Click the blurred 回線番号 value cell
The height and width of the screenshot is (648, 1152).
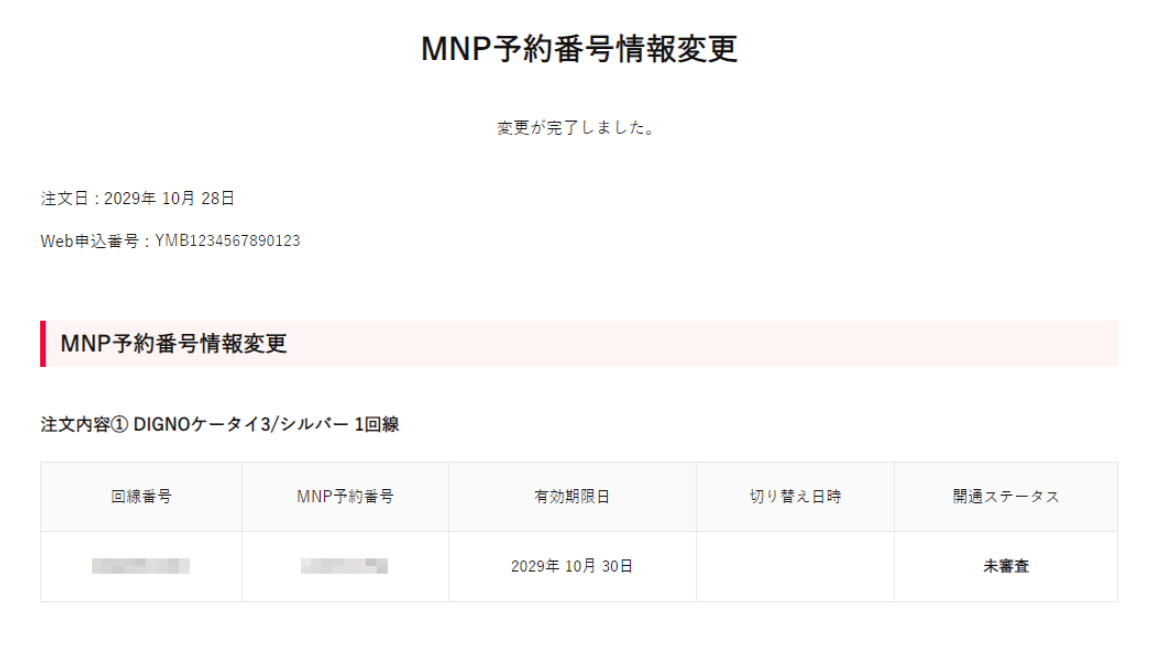point(141,566)
